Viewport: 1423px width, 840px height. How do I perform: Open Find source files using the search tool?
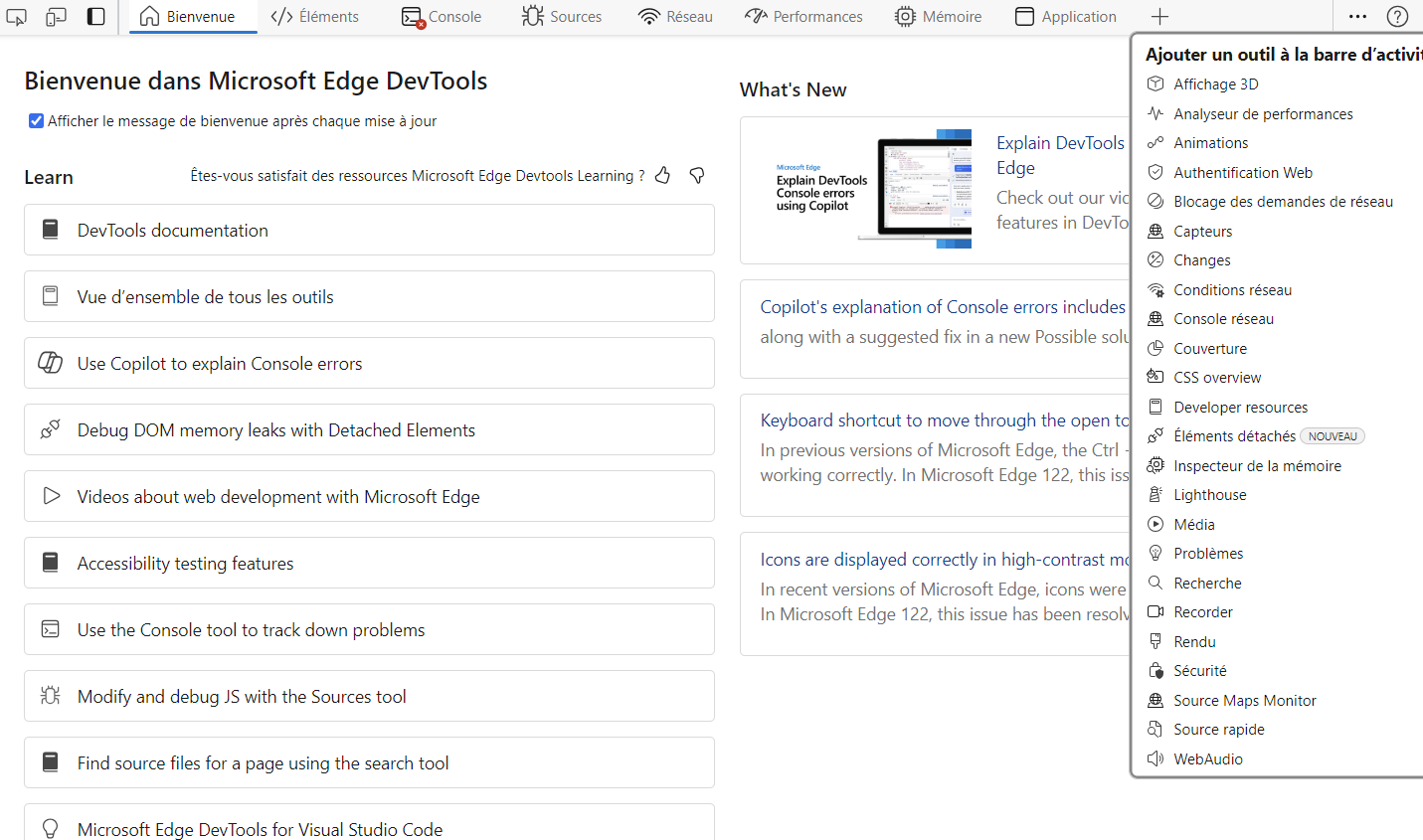click(369, 762)
